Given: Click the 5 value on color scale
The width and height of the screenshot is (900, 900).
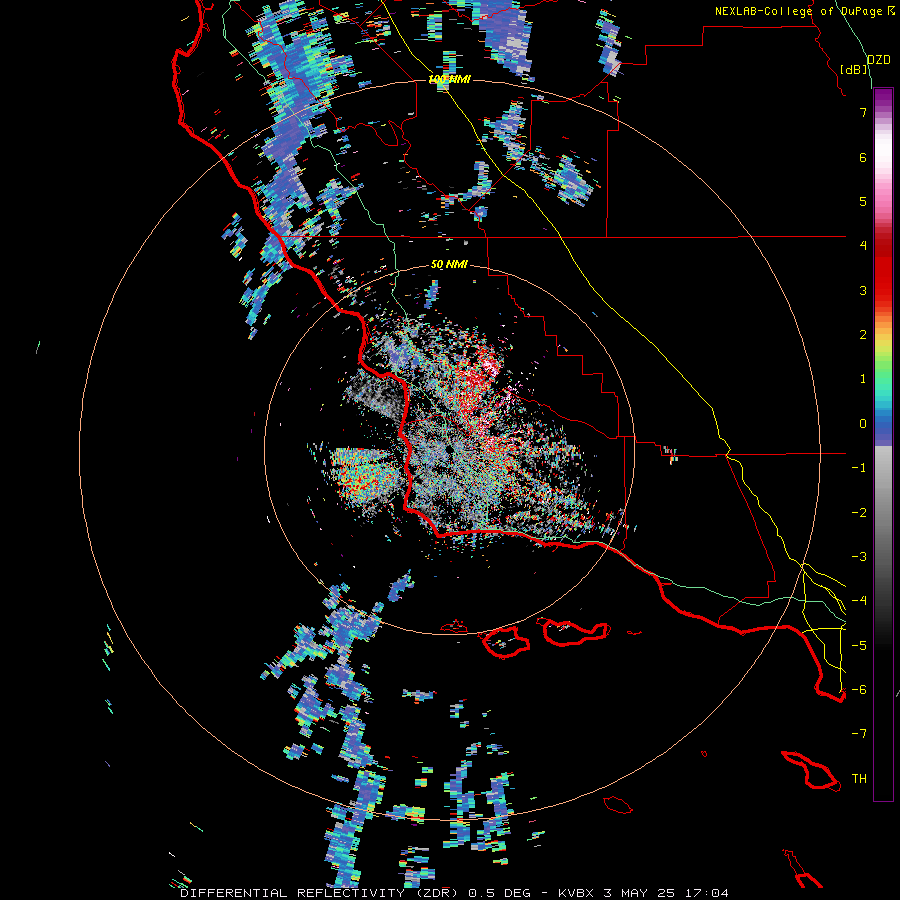Looking at the screenshot, I should pos(863,201).
